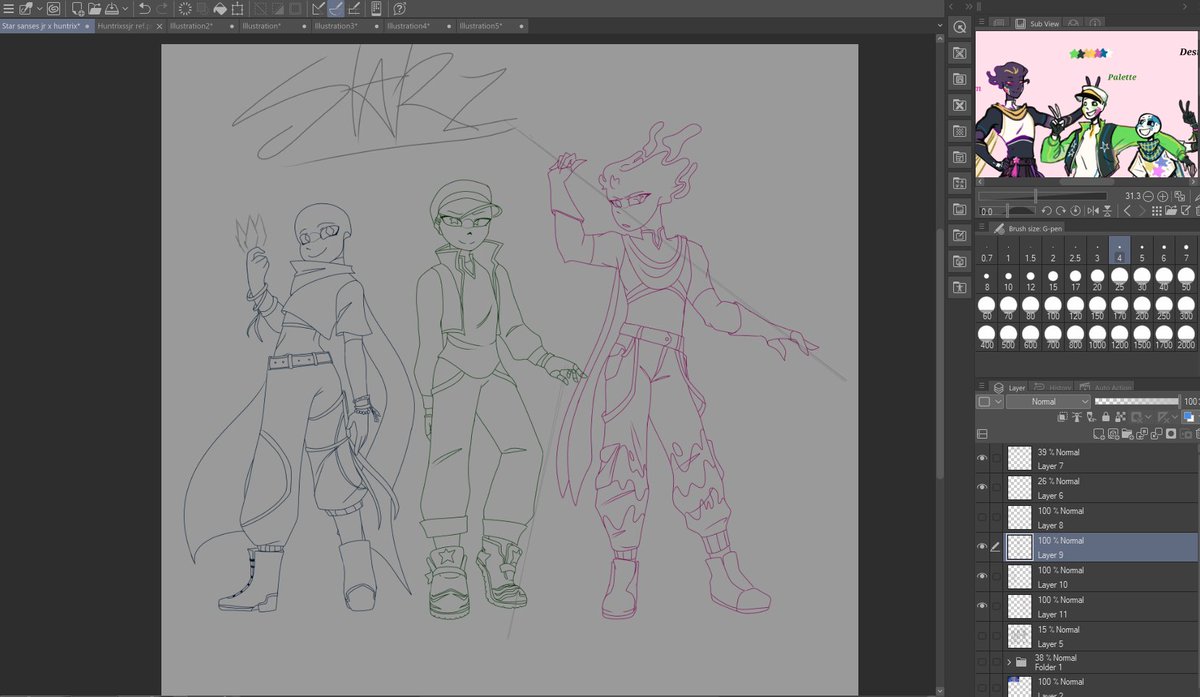The height and width of the screenshot is (697, 1200).
Task: Show Layer 8 using its visibility box
Action: click(x=982, y=517)
